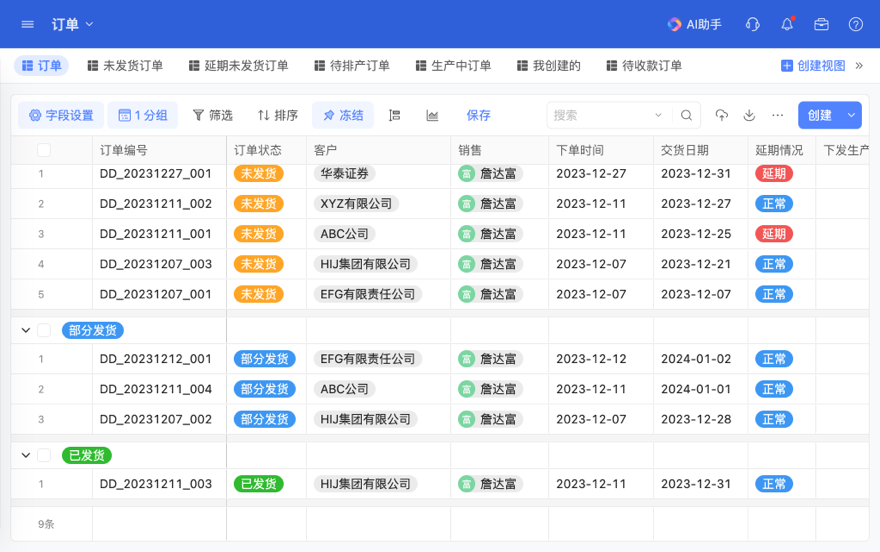Screen dimensions: 880x552
Task: Open order DD_20231212_001
Action: pyautogui.click(x=155, y=359)
